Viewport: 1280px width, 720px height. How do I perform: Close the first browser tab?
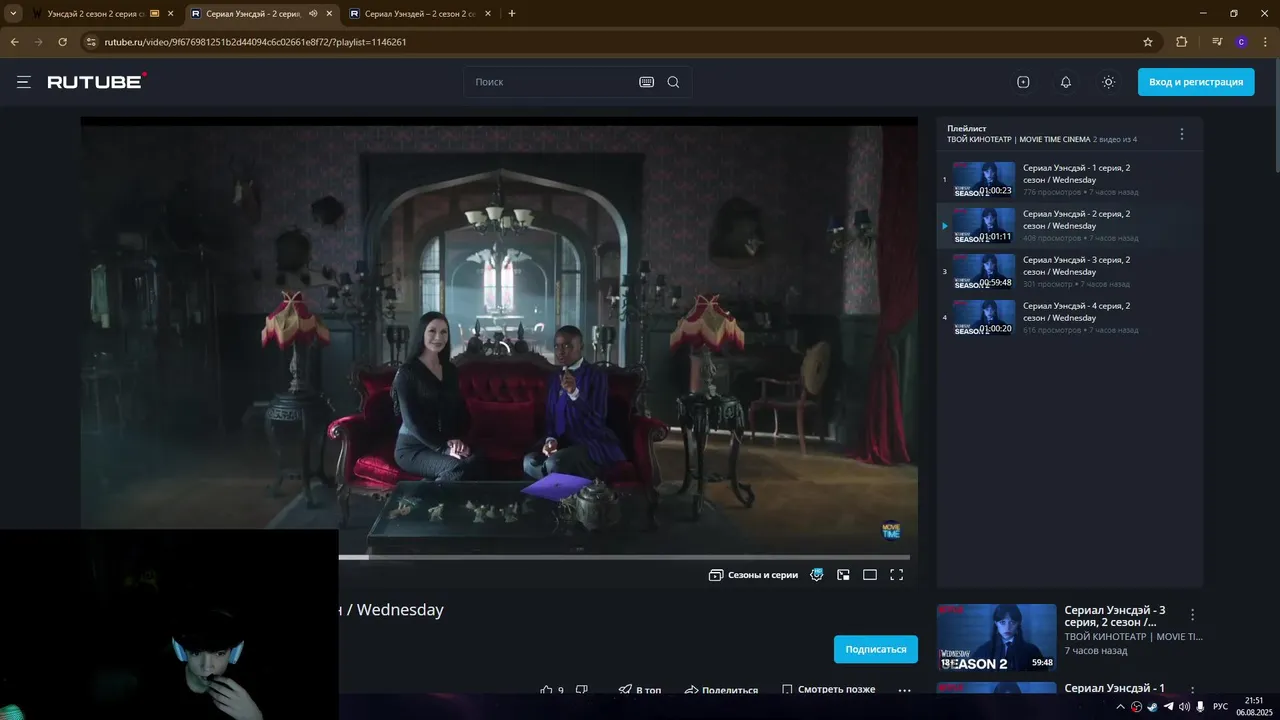170,14
